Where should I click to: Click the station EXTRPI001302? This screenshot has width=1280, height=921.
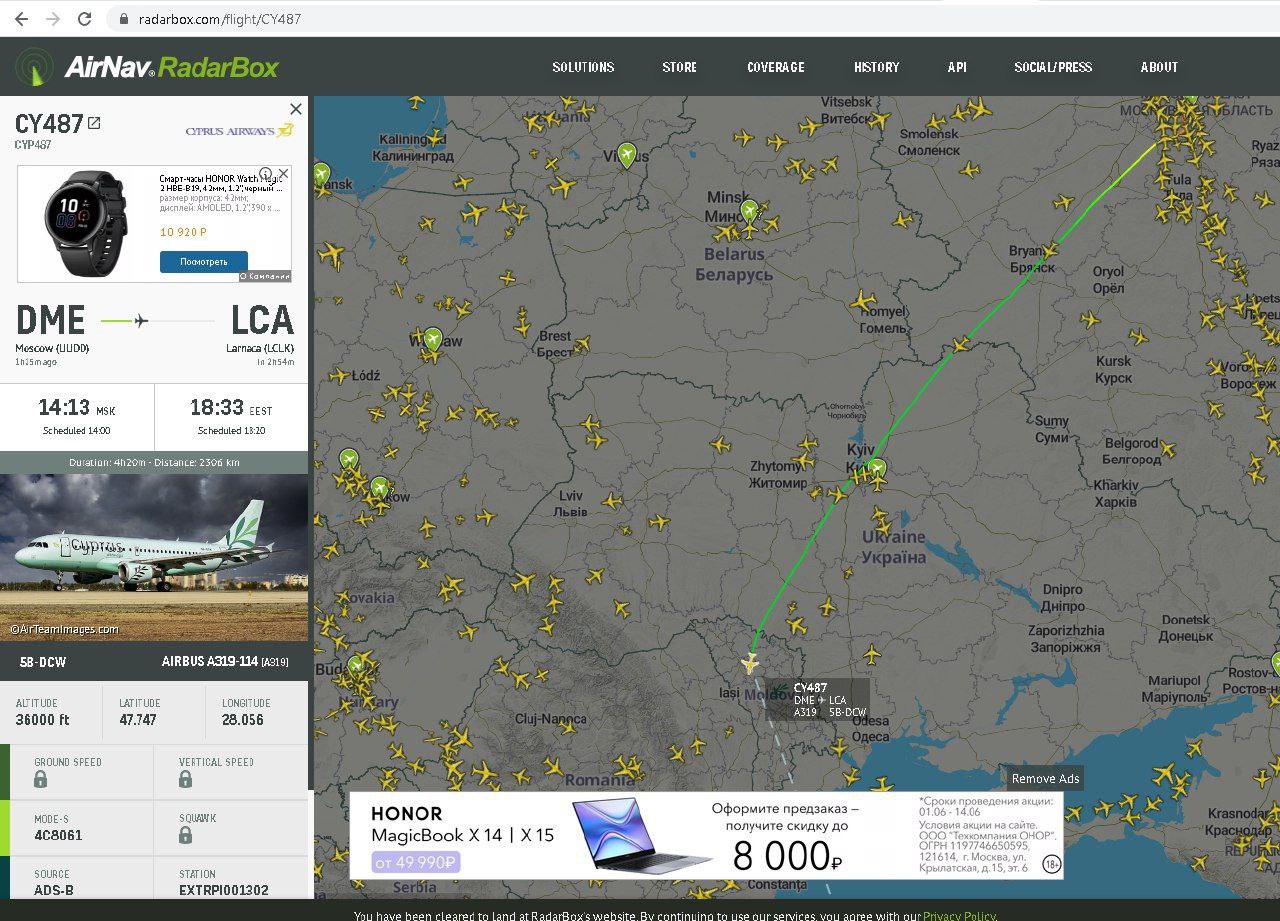(x=224, y=890)
